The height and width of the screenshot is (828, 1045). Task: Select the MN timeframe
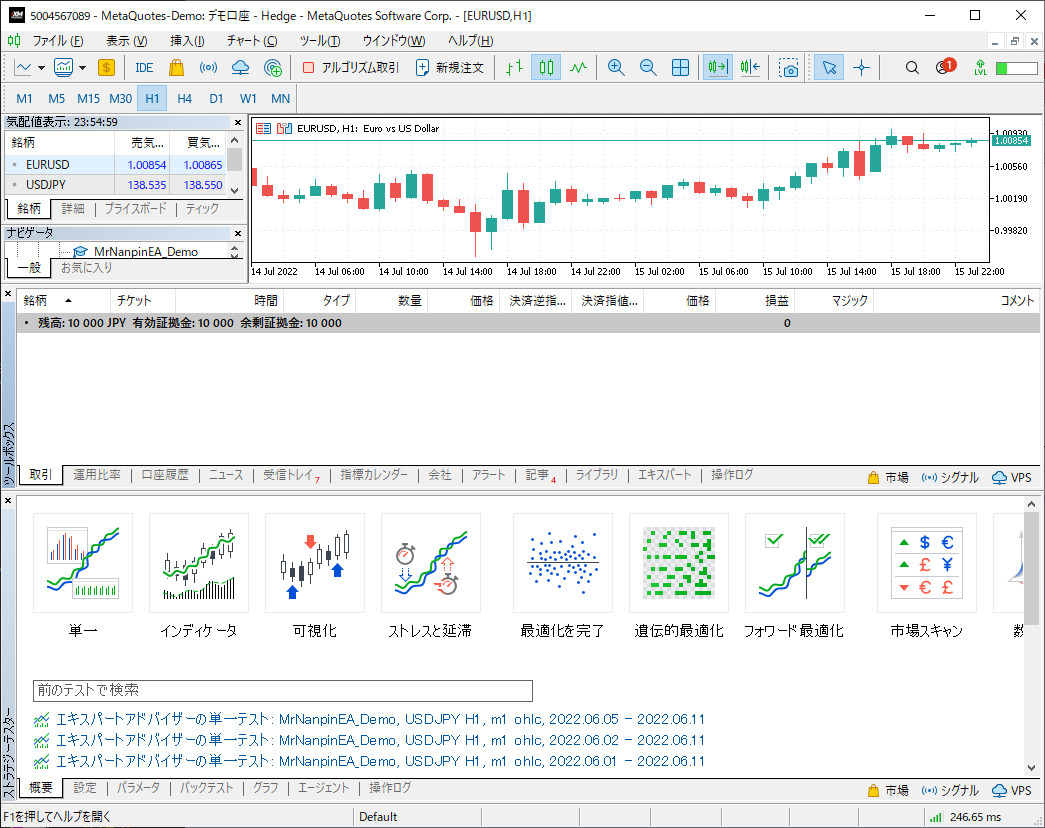coord(280,99)
